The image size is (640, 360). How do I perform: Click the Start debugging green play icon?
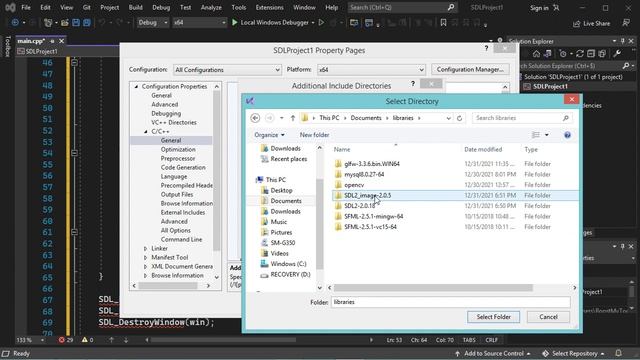pyautogui.click(x=235, y=22)
